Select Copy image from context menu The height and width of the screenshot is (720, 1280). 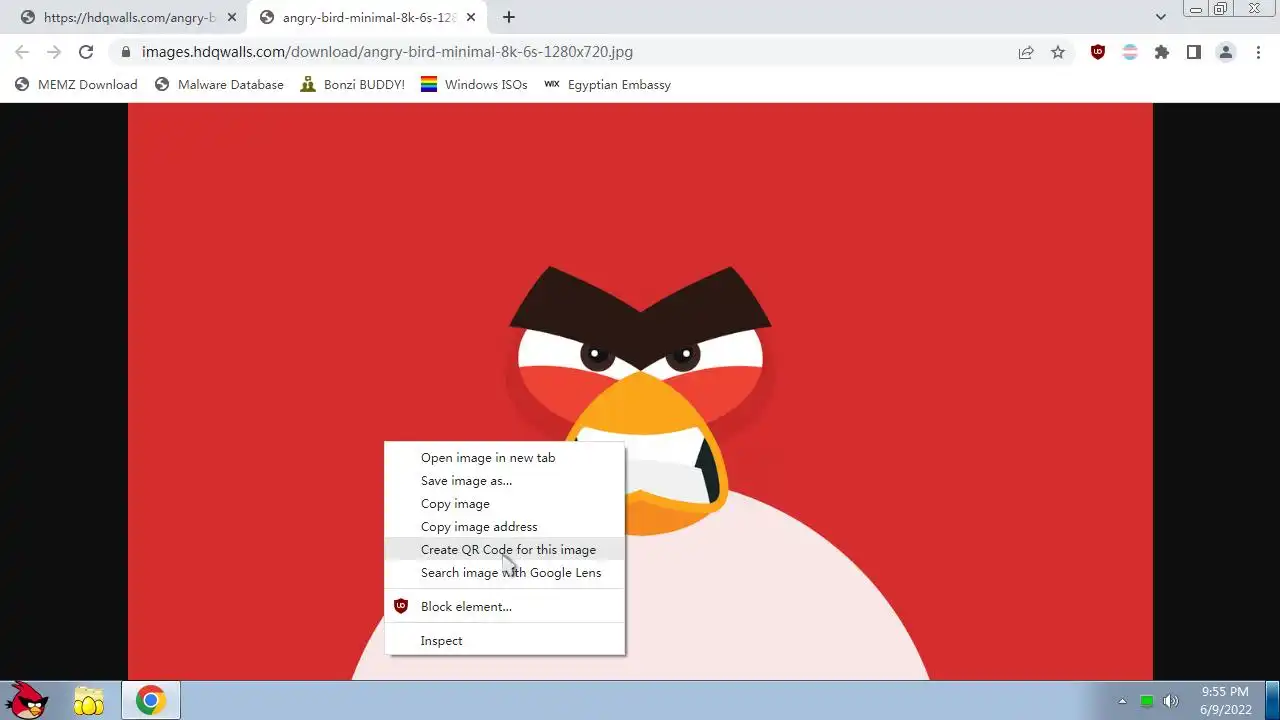coord(505,504)
